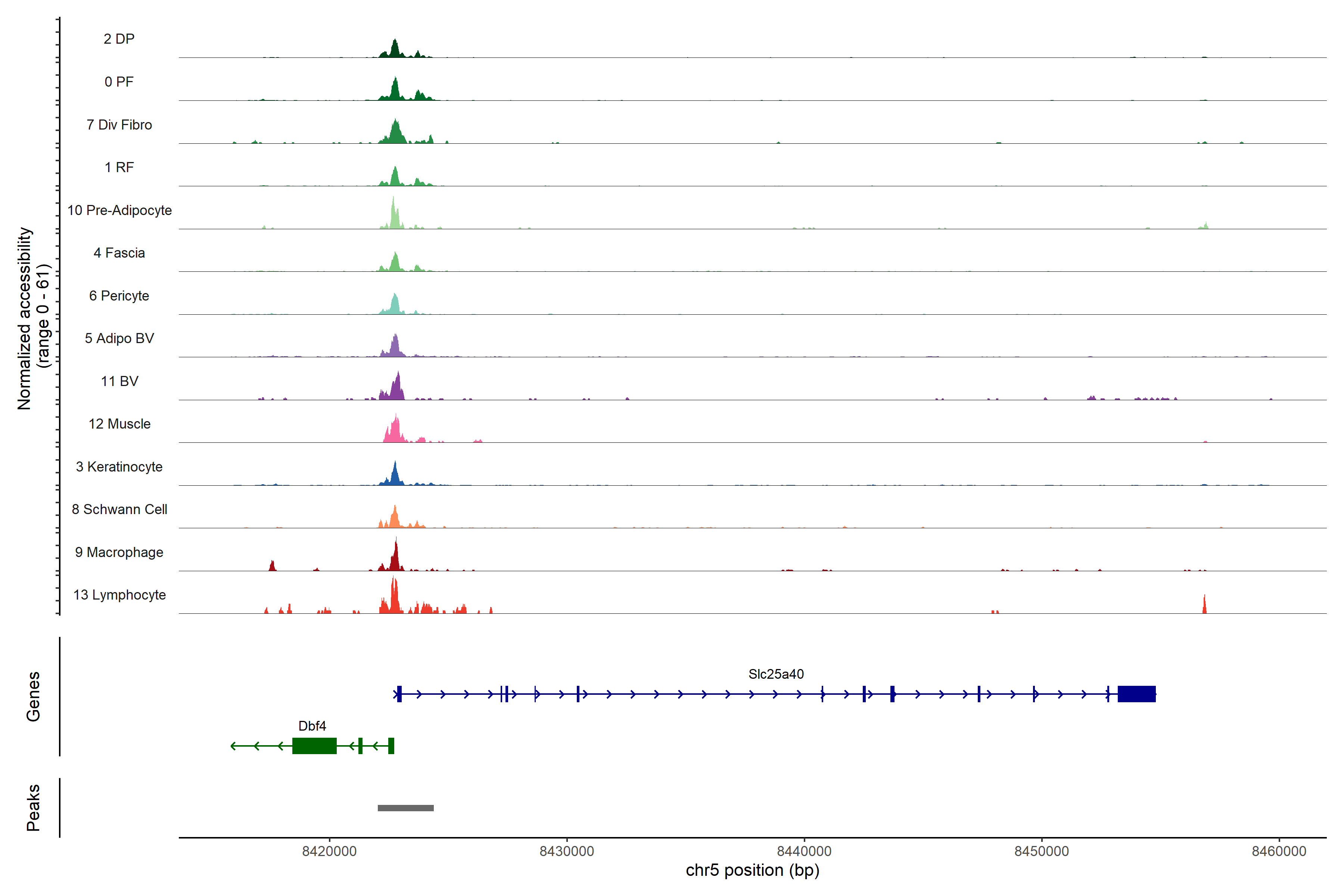This screenshot has width=1344, height=896.
Task: Click the Peaks panel label
Action: [33, 807]
